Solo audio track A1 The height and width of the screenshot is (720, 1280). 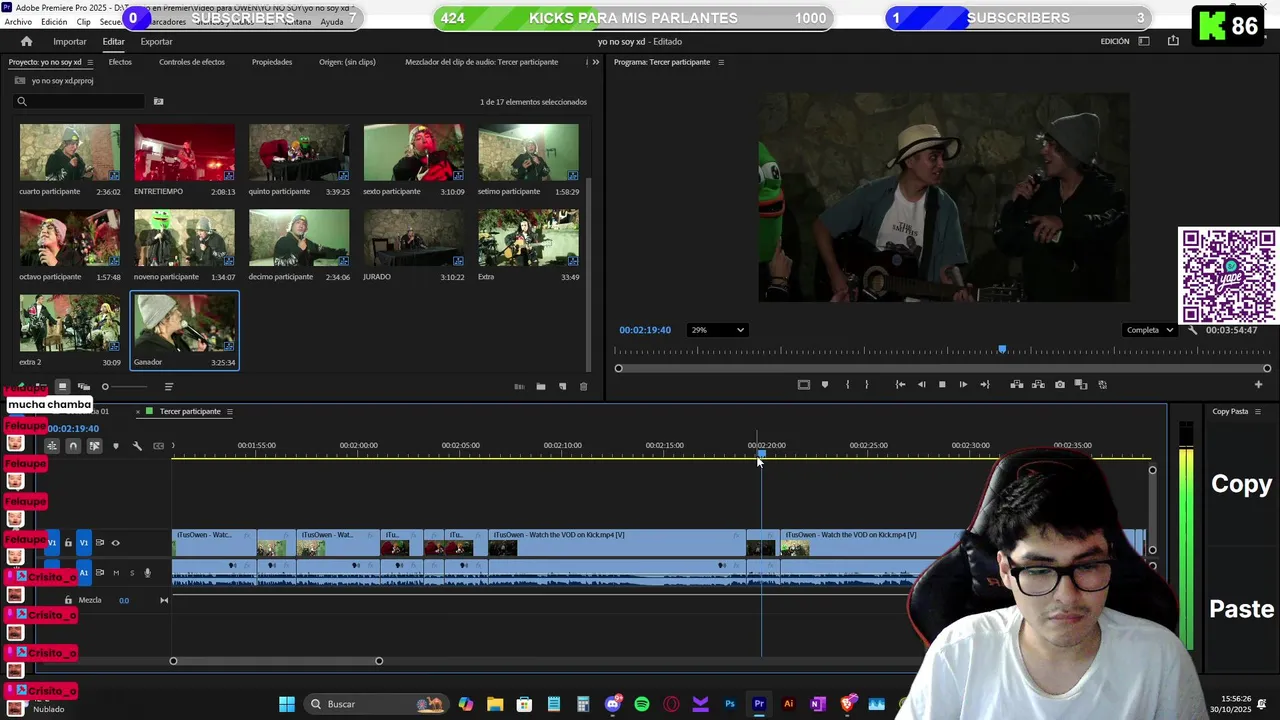click(x=131, y=573)
